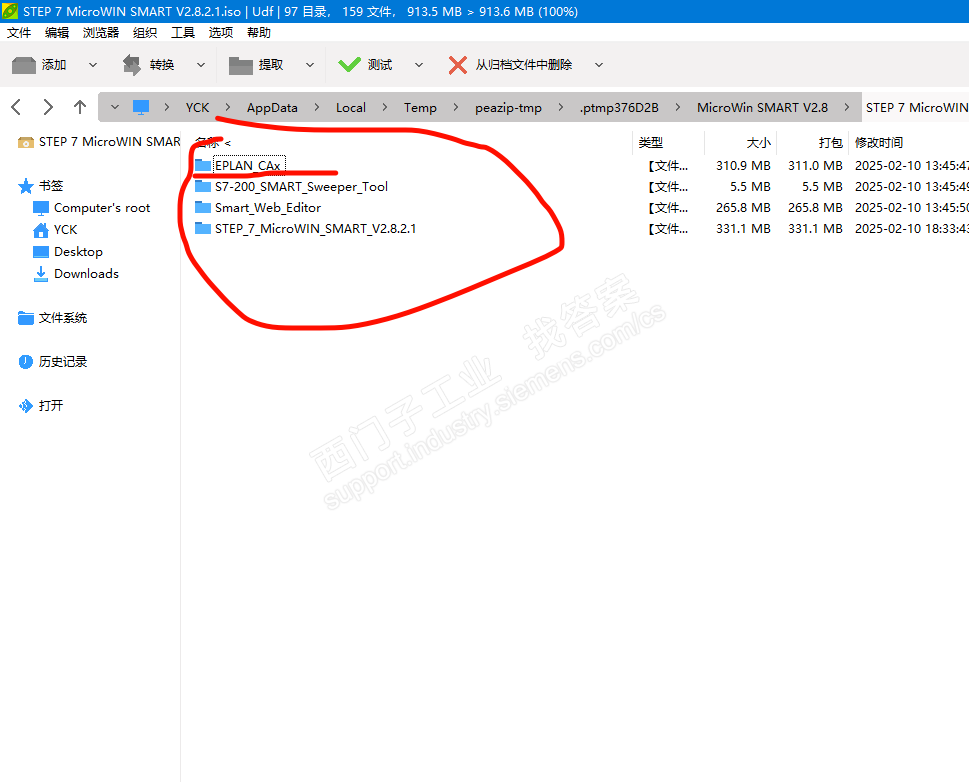Image resolution: width=969 pixels, height=782 pixels.
Task: Open the YCK home bookmark
Action: pyautogui.click(x=55, y=230)
